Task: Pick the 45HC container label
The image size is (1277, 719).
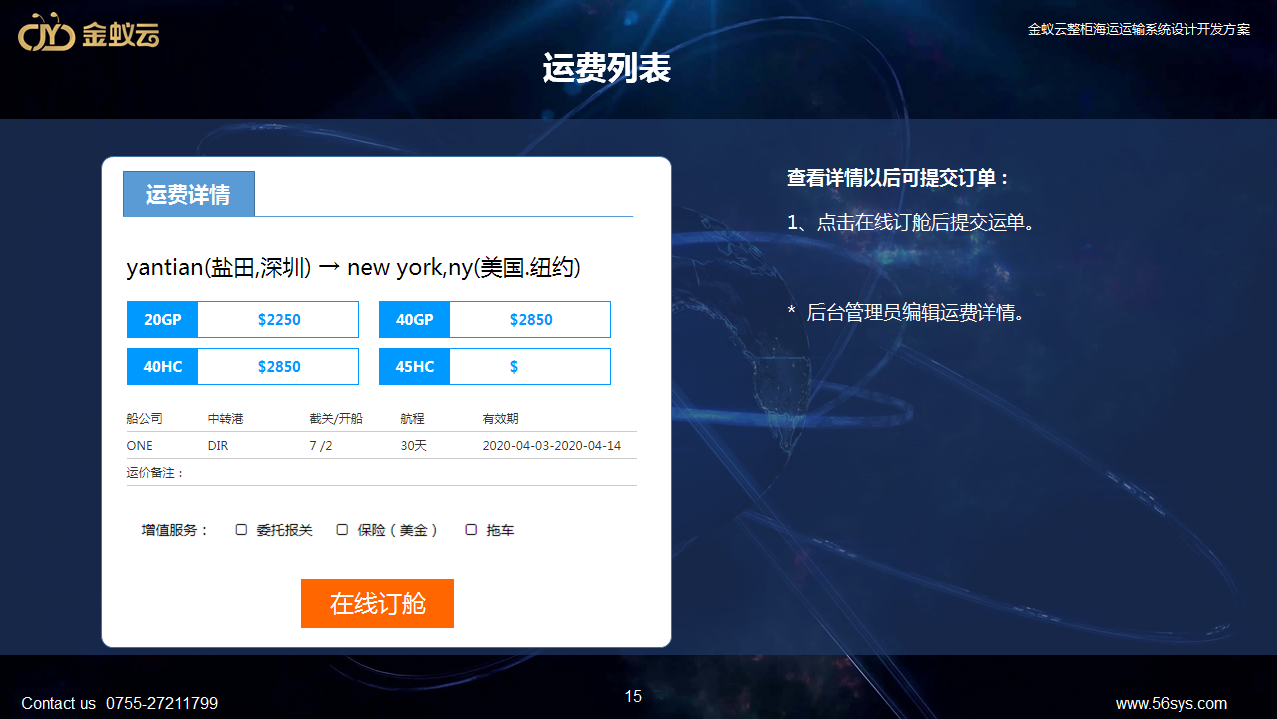Action: point(415,367)
